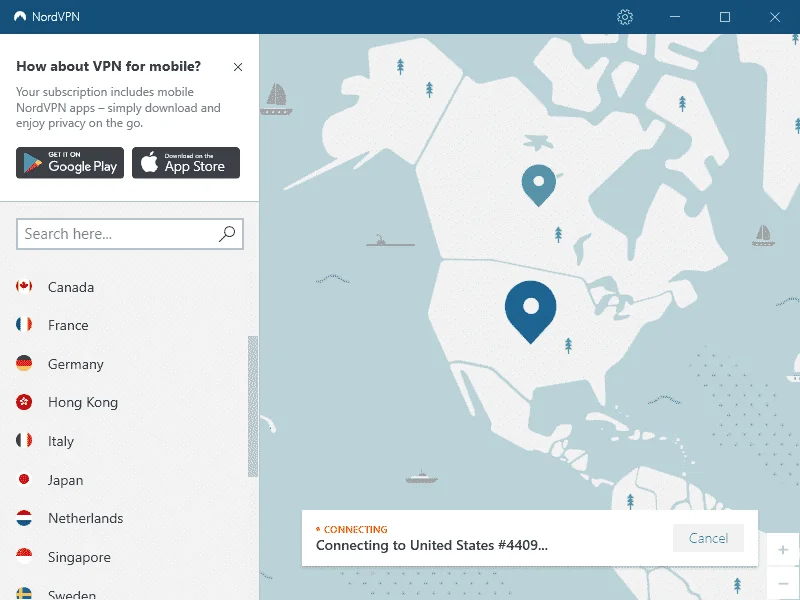
Task: Click the Germany flag icon
Action: pos(24,363)
